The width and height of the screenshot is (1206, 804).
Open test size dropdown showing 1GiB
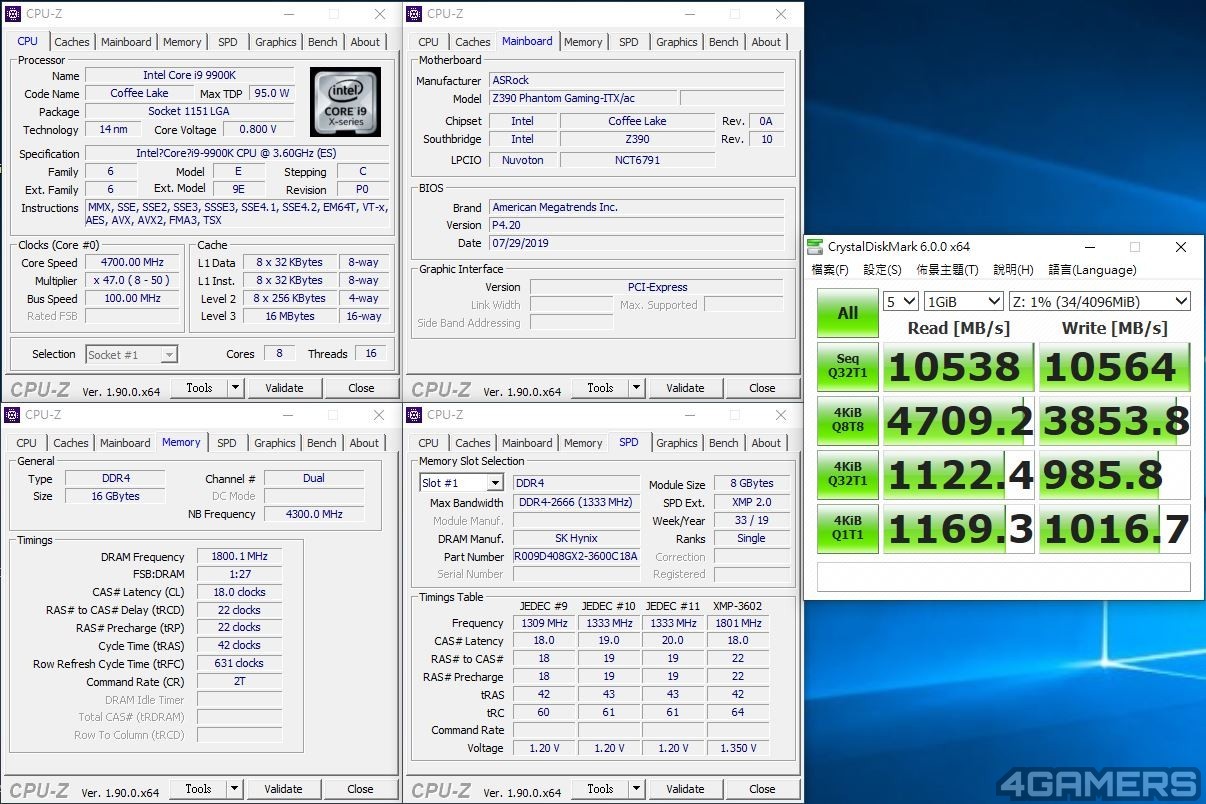964,301
